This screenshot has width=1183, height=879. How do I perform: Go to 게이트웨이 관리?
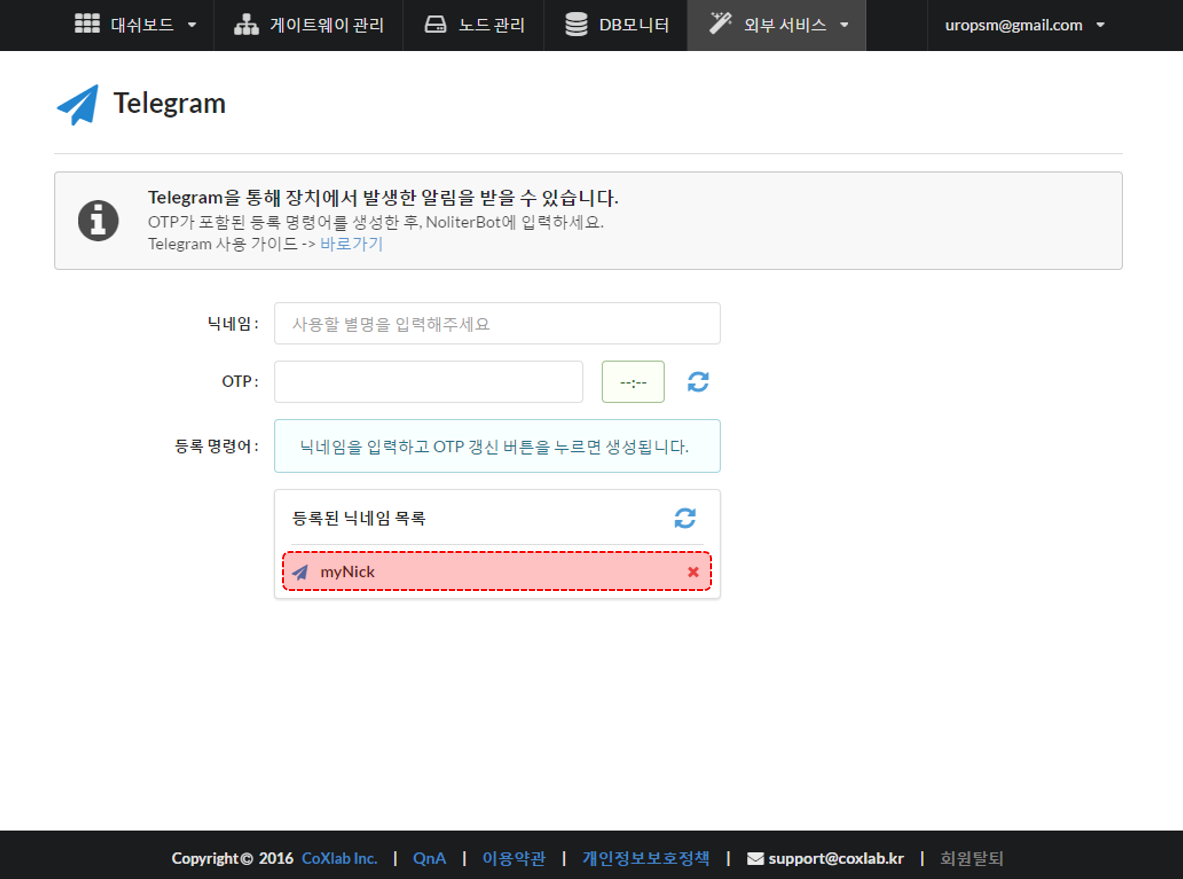(x=309, y=25)
